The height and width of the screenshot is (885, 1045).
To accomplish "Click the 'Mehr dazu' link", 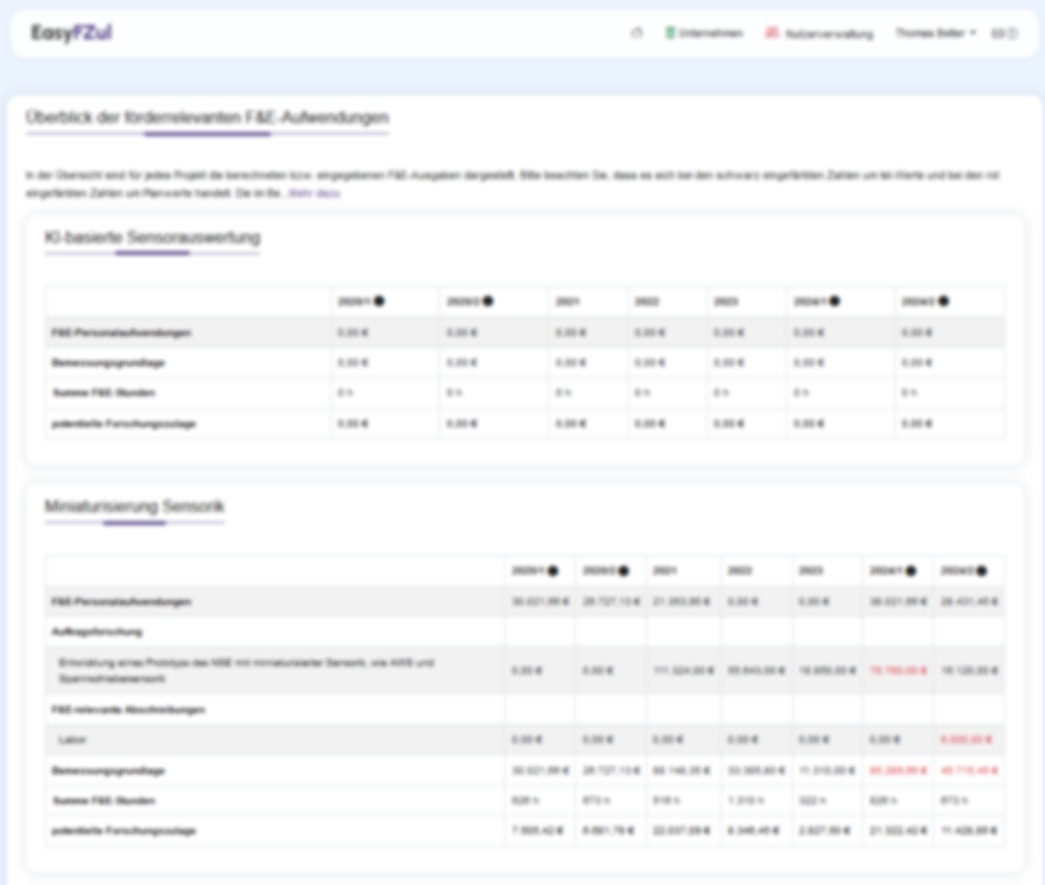I will [314, 193].
